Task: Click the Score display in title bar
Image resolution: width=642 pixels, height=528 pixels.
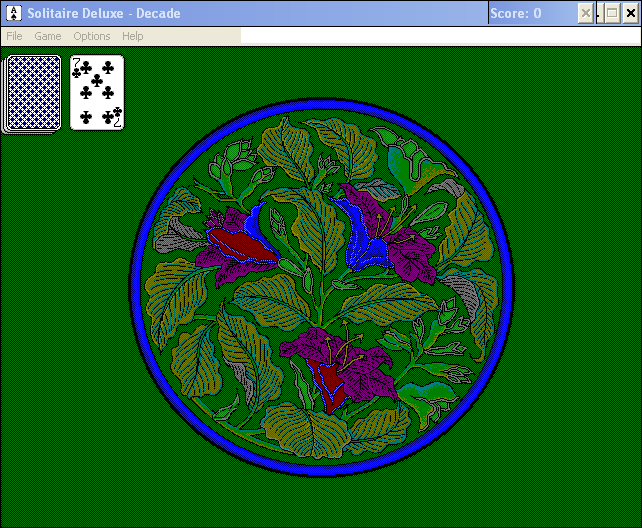Action: click(x=516, y=13)
